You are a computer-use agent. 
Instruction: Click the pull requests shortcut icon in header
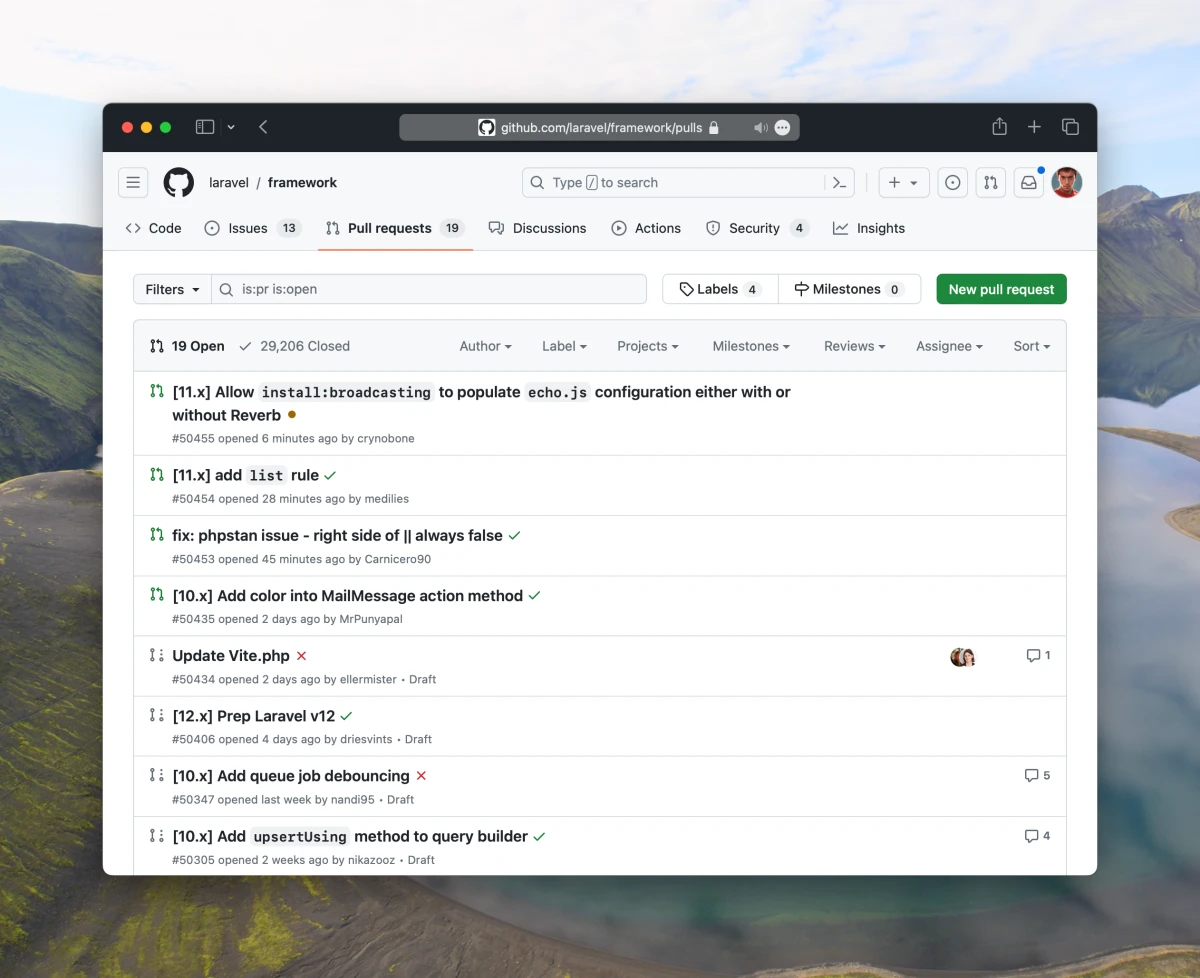click(990, 183)
